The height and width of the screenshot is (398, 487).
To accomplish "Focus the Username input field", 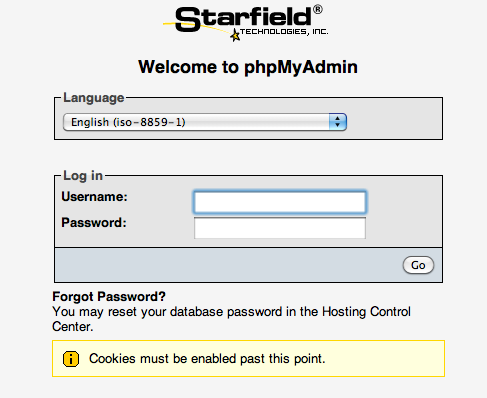I will click(x=280, y=202).
